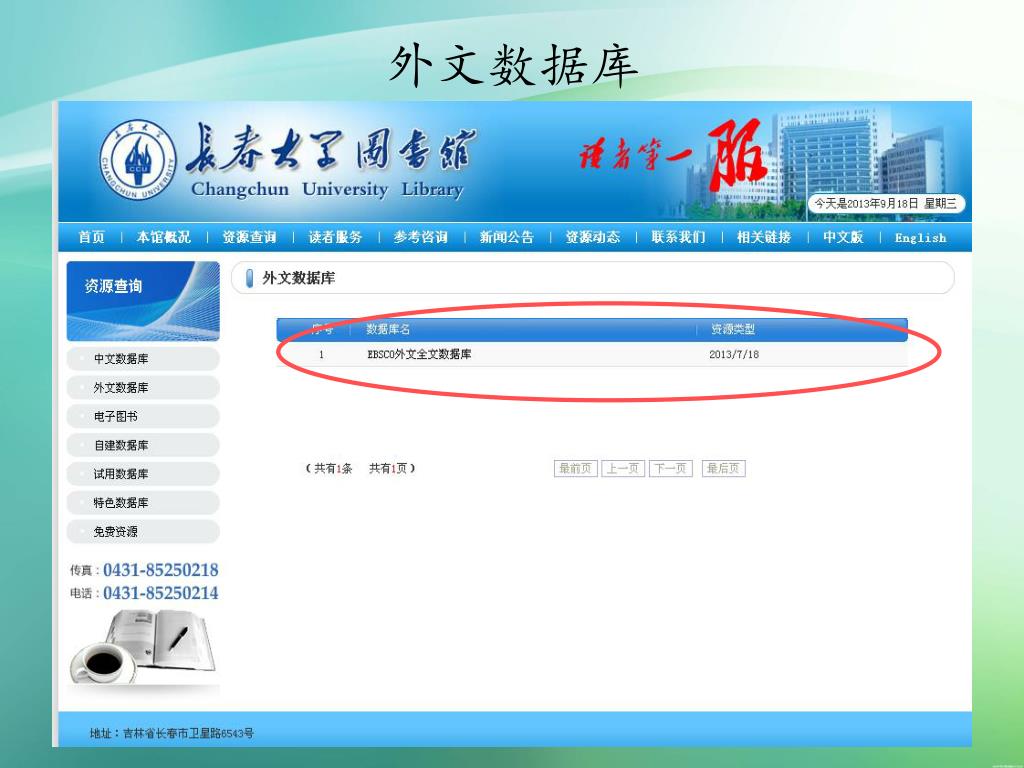
Task: Open 电子图书 in the sidebar
Action: click(143, 416)
